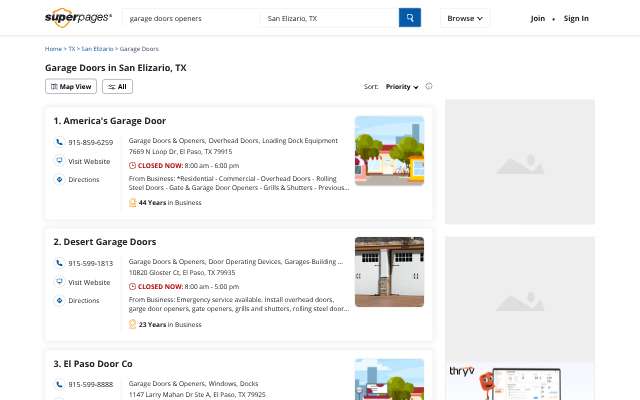Click the 23 Years in Business badge icon
The height and width of the screenshot is (400, 640).
pos(132,324)
